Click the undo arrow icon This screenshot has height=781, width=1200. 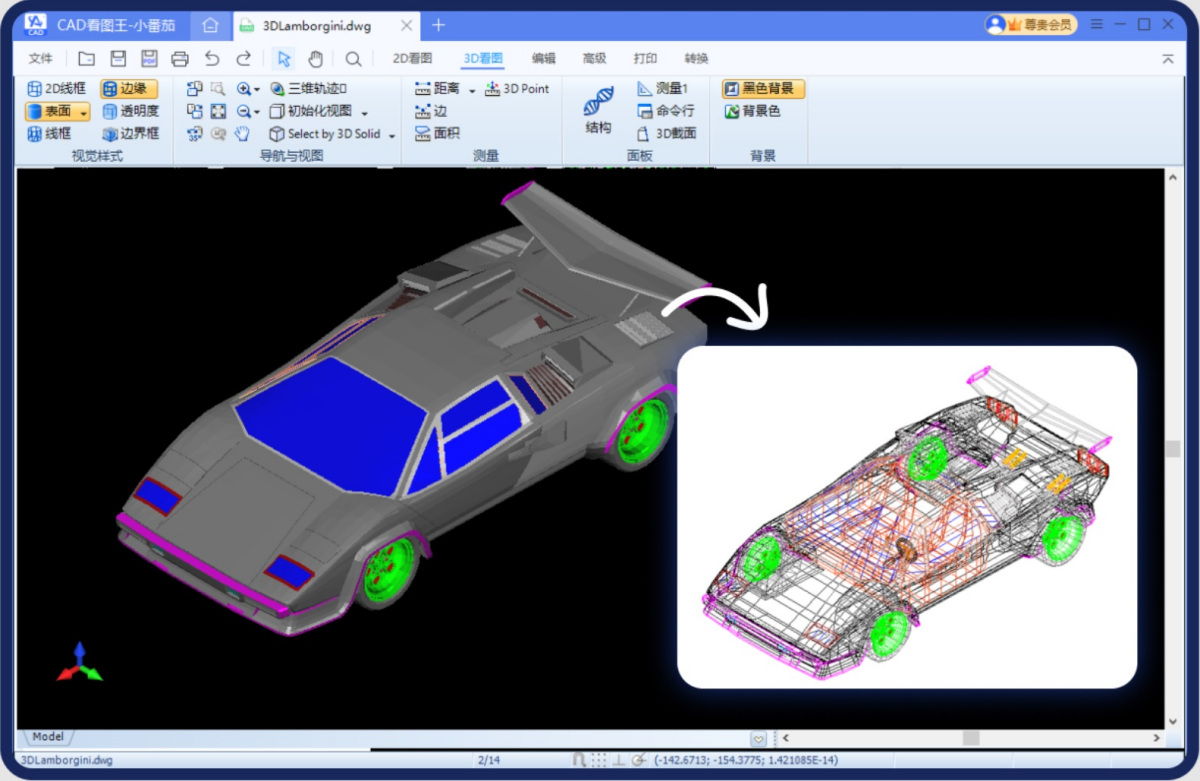pyautogui.click(x=212, y=59)
